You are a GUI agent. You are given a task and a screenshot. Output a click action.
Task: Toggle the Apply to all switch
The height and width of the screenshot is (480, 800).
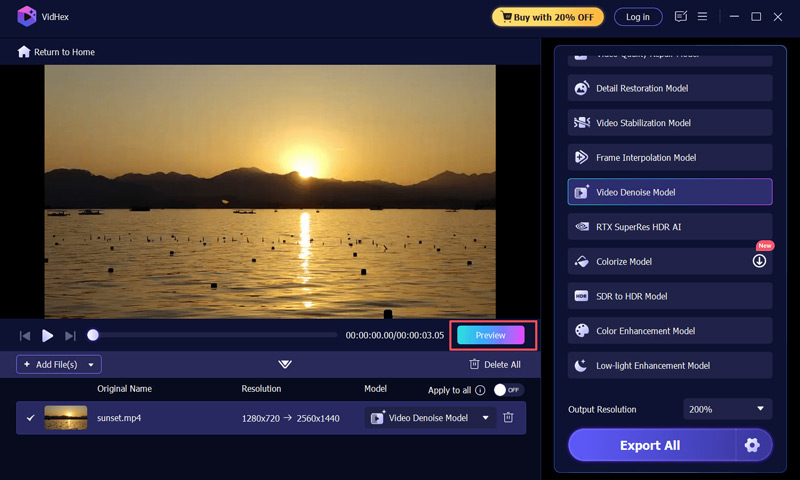508,390
